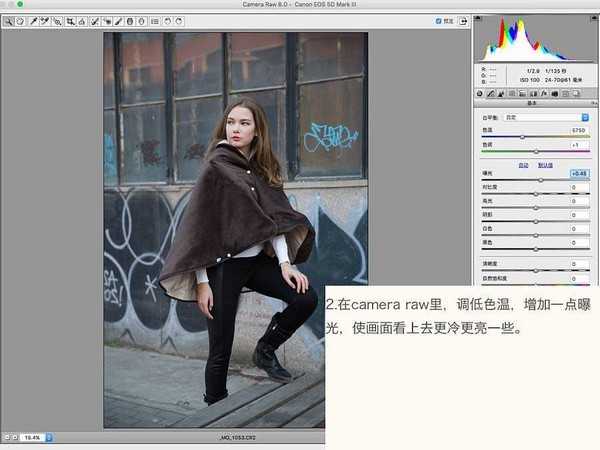Click the Default (默认值) link
The image size is (600, 450).
[x=545, y=164]
